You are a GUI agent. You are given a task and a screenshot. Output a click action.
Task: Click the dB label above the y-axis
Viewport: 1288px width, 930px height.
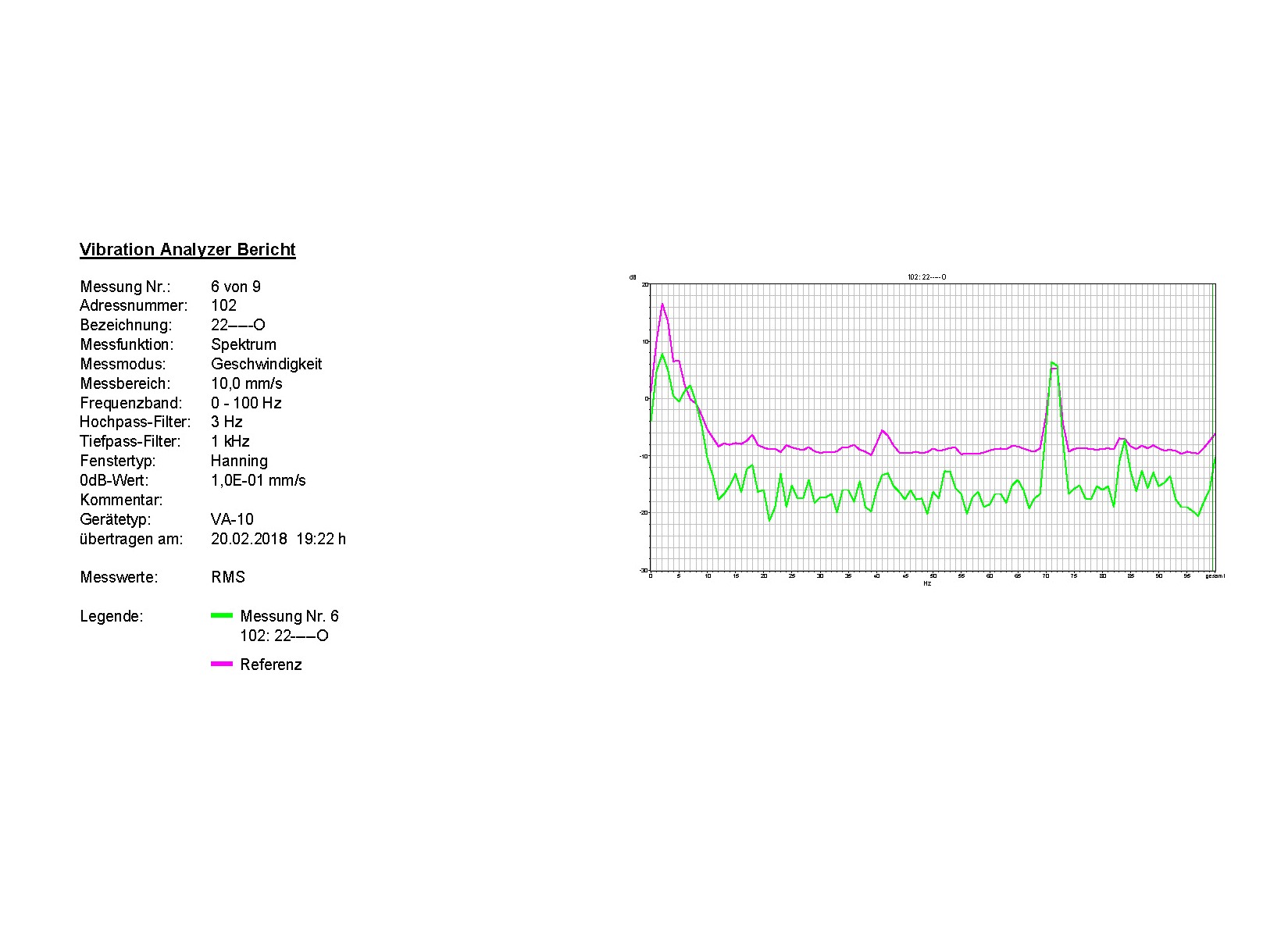pos(633,277)
